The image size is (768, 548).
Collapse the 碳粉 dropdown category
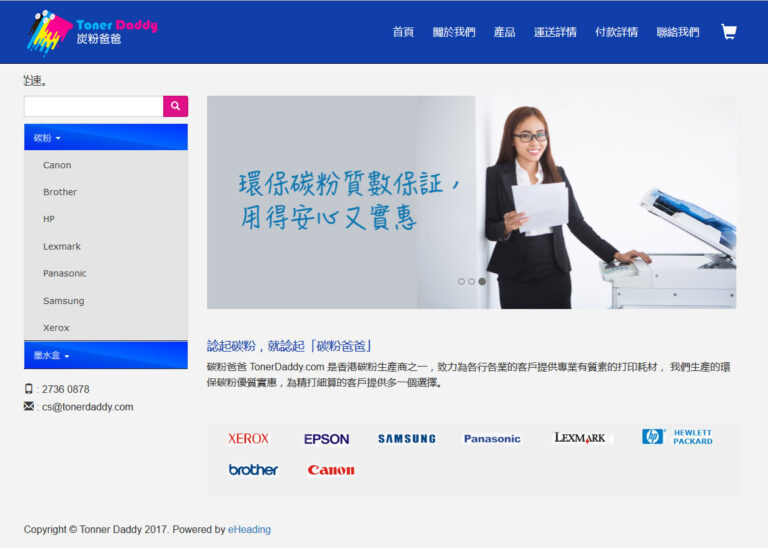(47, 138)
